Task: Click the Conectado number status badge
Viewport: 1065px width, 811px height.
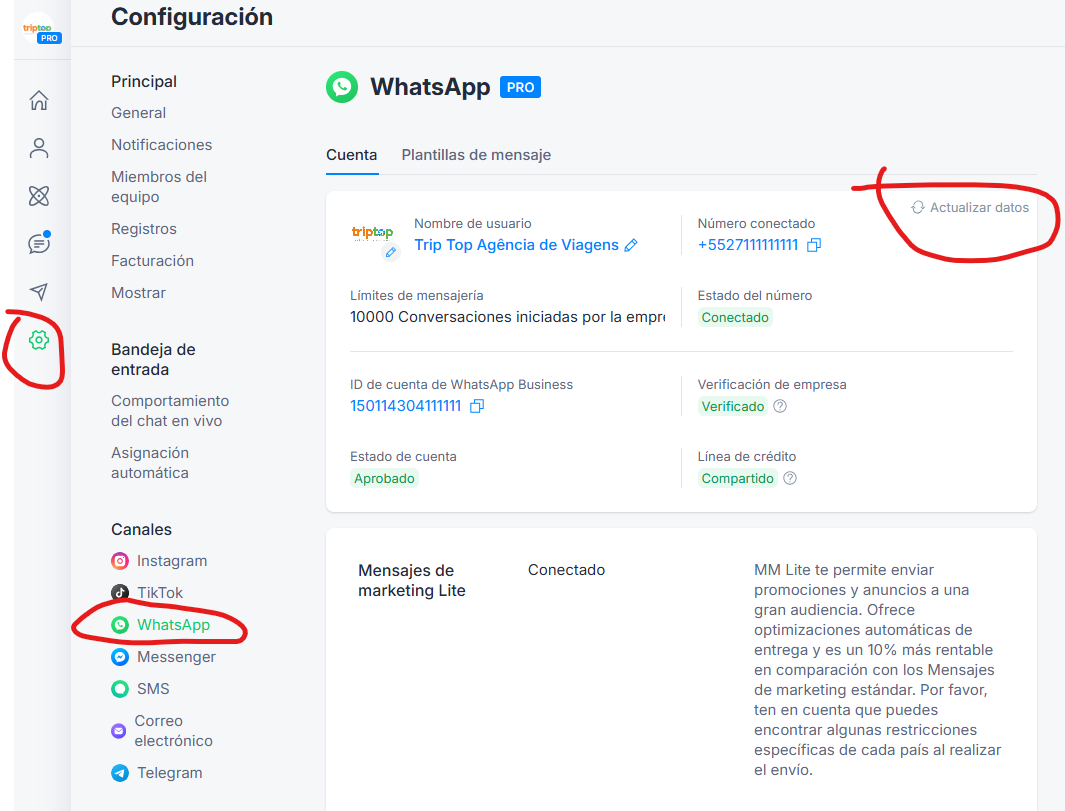Action: tap(735, 317)
